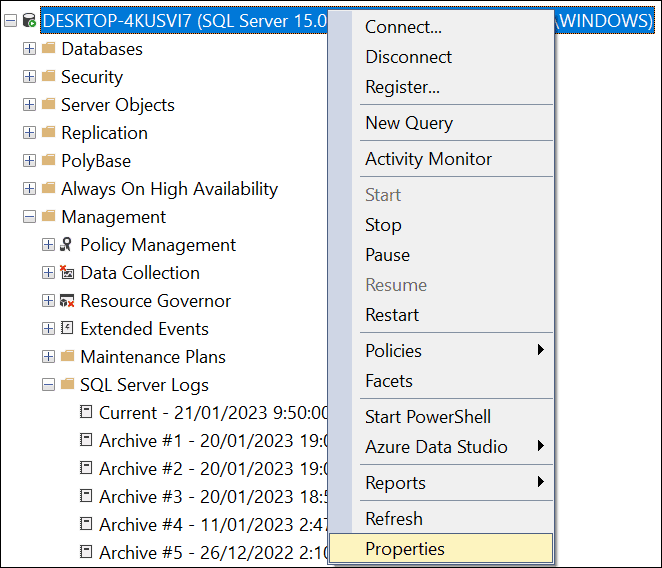Click the Archive #4 log icon

(x=86, y=524)
